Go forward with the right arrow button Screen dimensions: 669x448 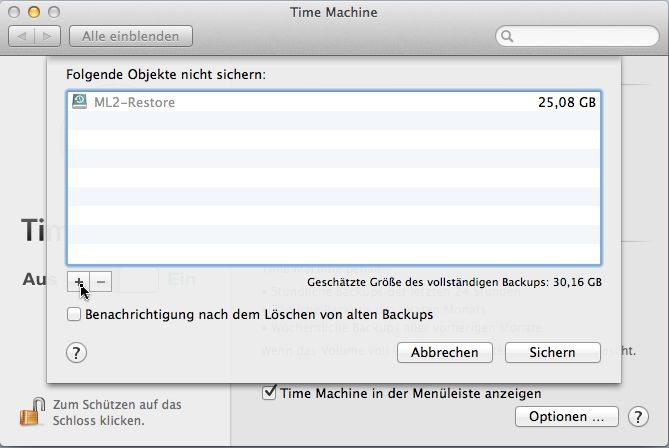point(47,36)
